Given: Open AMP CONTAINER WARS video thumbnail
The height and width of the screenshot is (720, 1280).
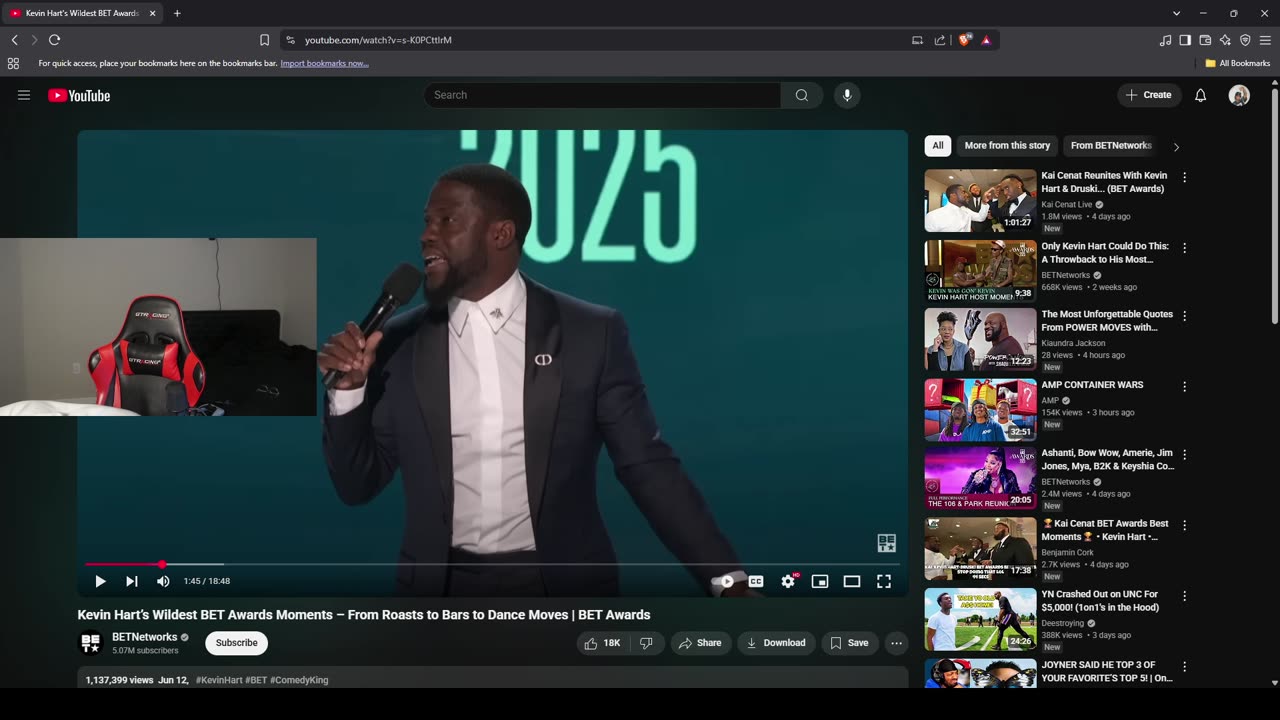Looking at the screenshot, I should (980, 410).
